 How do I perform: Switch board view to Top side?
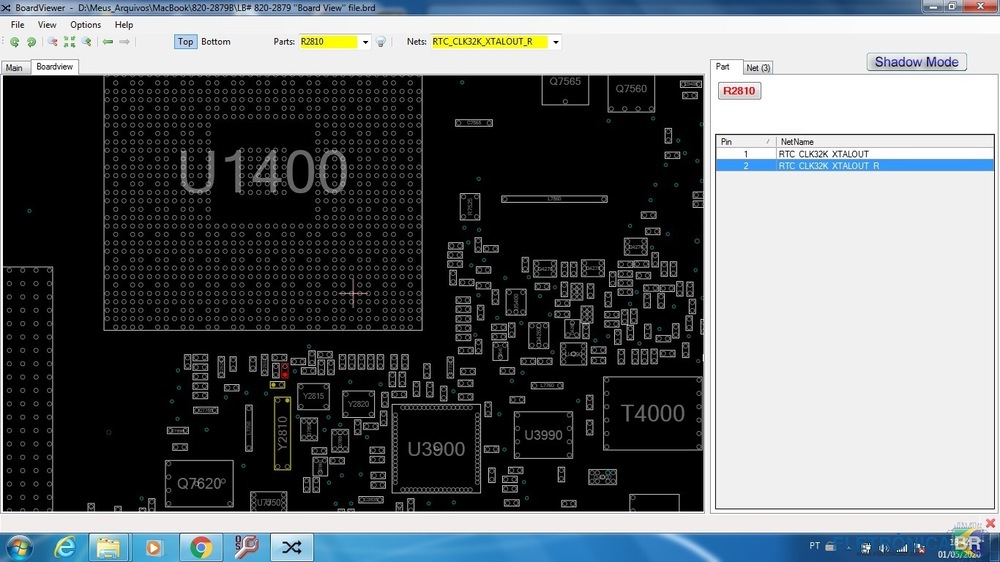[185, 42]
